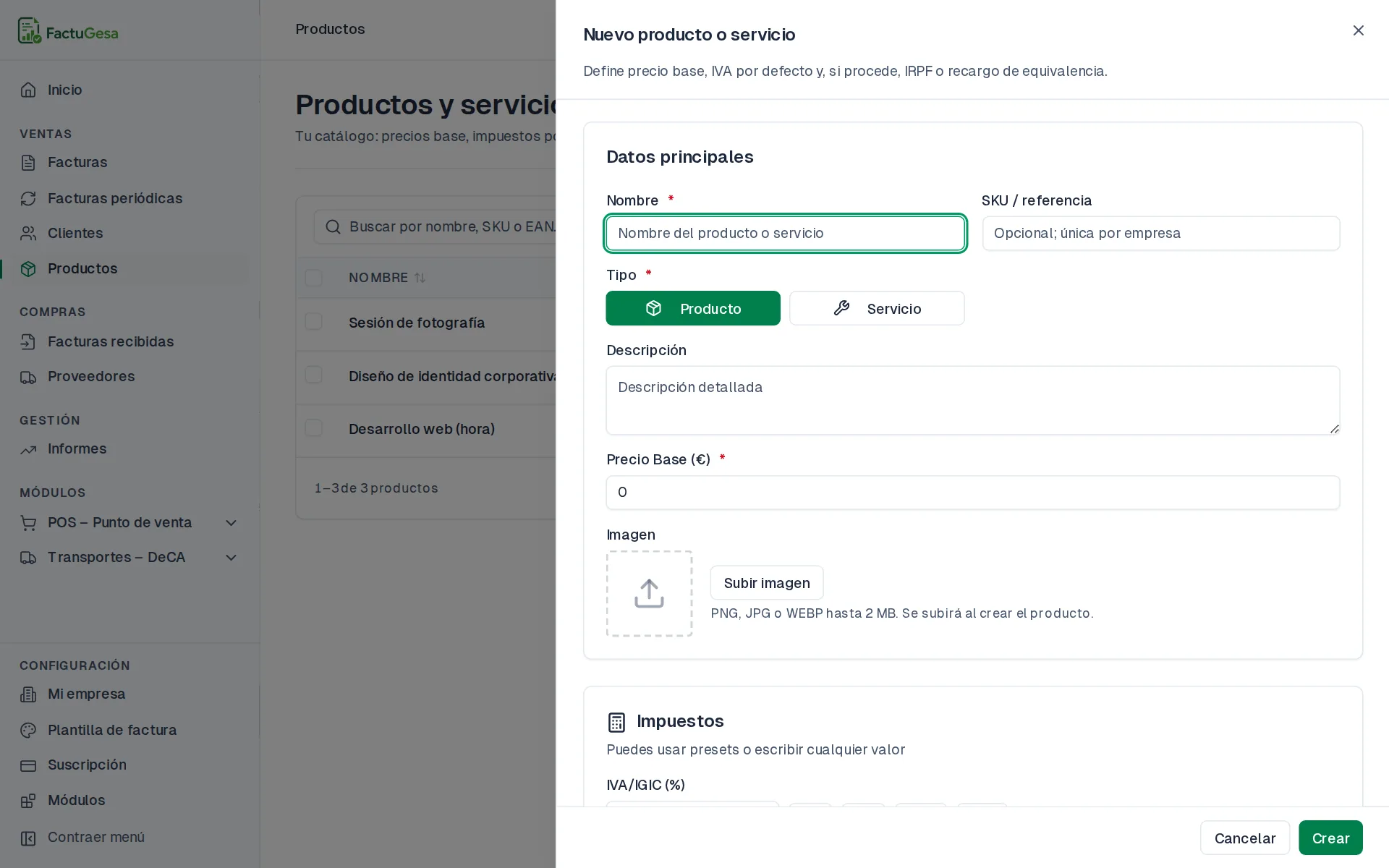
Task: Click the Contraer menú collapse icon
Action: [x=28, y=838]
